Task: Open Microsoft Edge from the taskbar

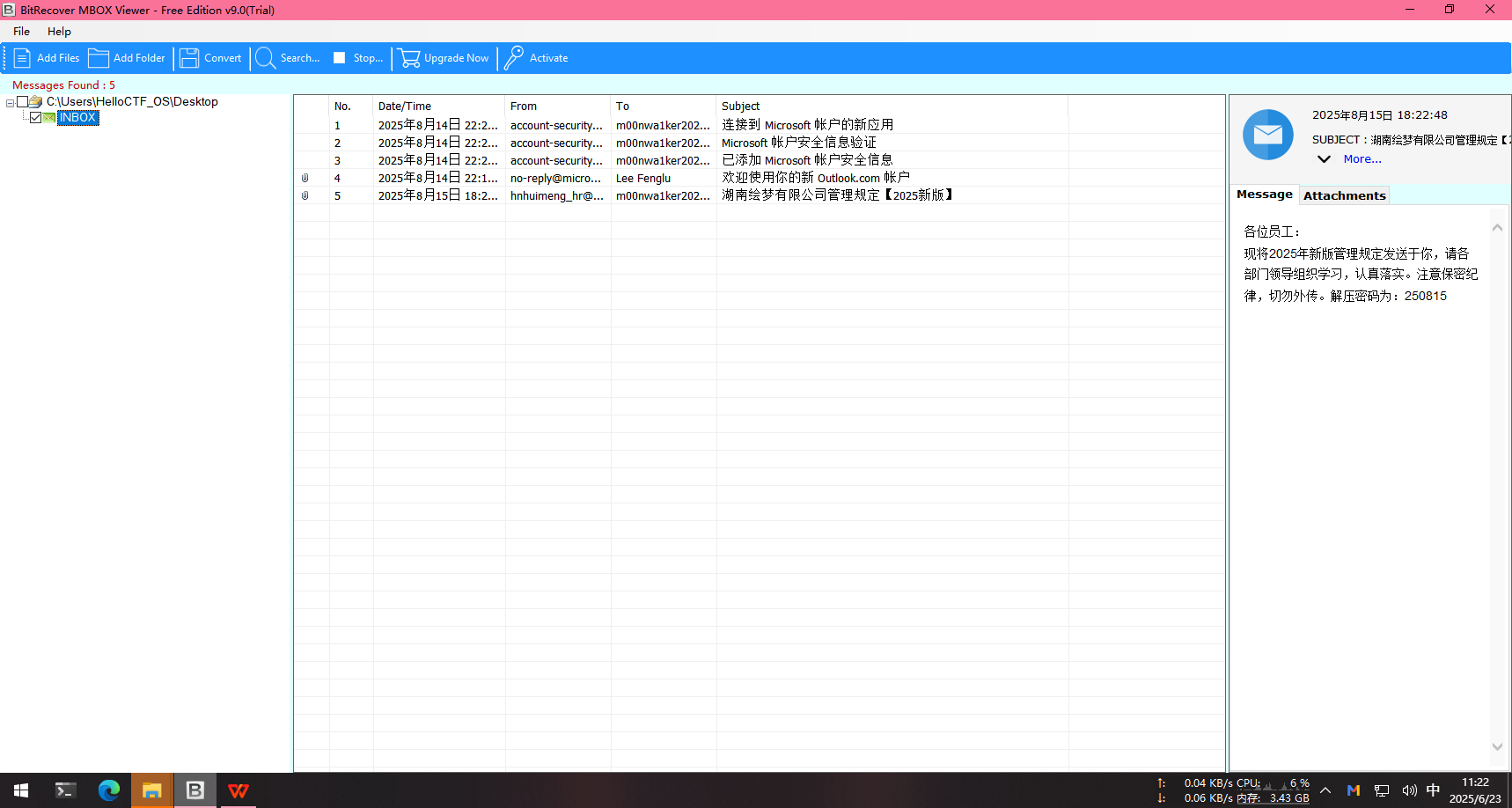Action: coord(109,790)
